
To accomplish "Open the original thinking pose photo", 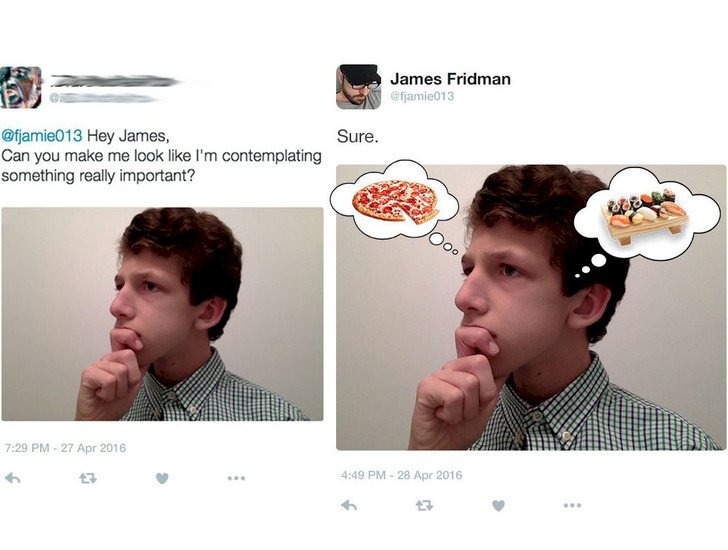I will (x=162, y=314).
